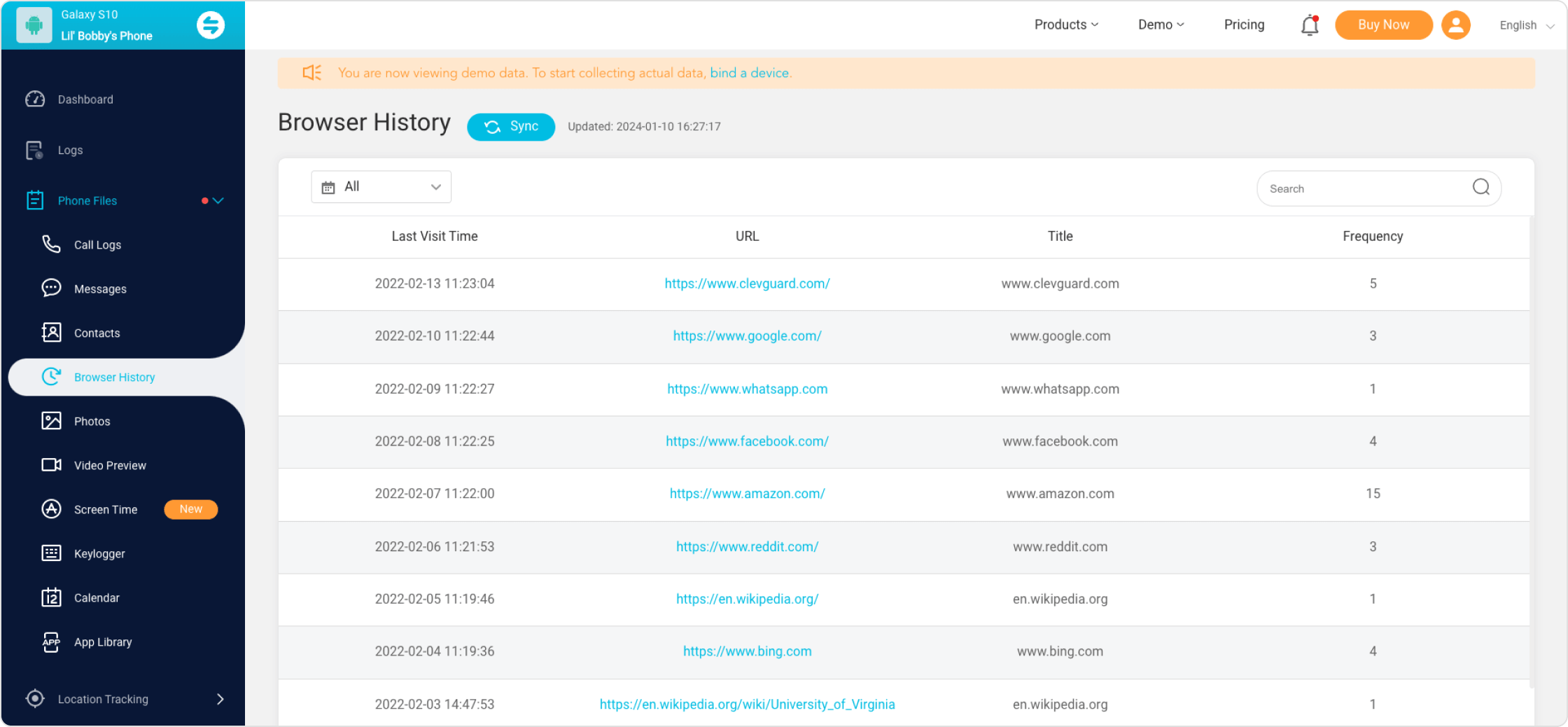
Task: Open Keylogger keyboard icon
Action: pyautogui.click(x=51, y=553)
